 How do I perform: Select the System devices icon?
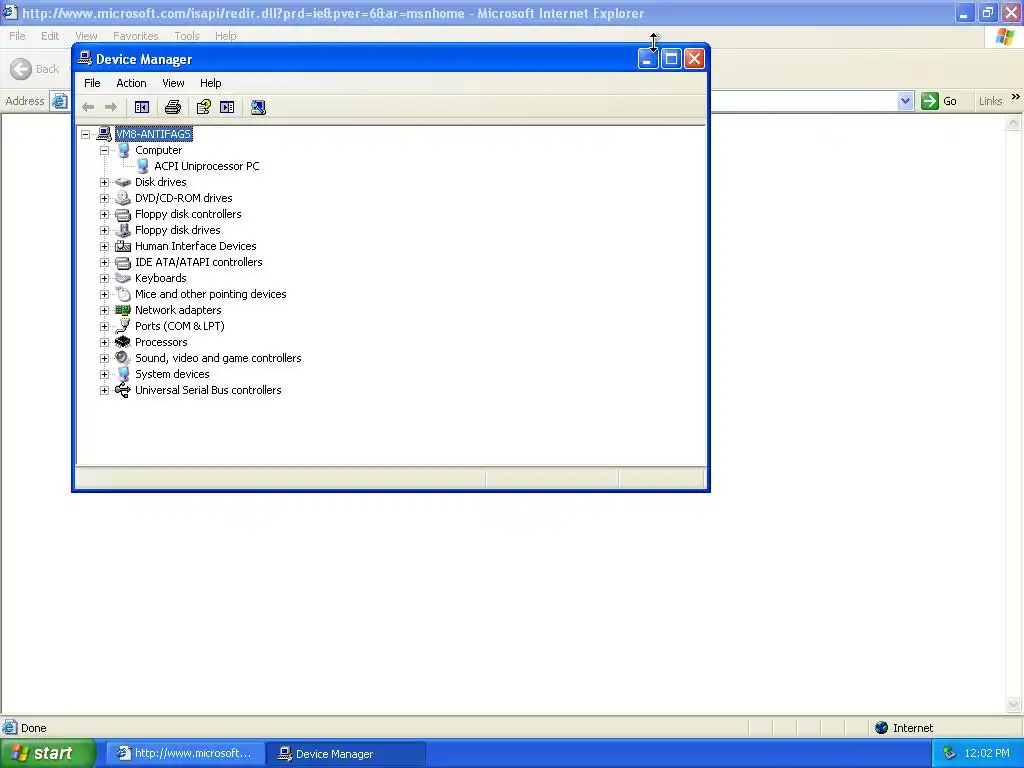click(123, 374)
